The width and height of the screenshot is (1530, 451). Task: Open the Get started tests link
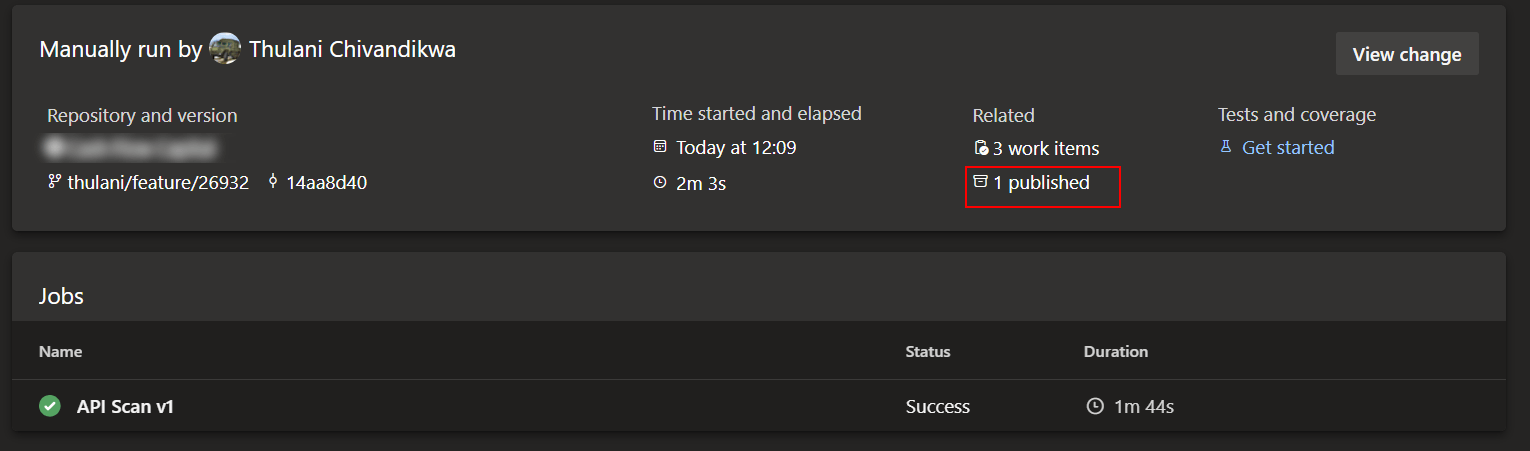(1288, 147)
